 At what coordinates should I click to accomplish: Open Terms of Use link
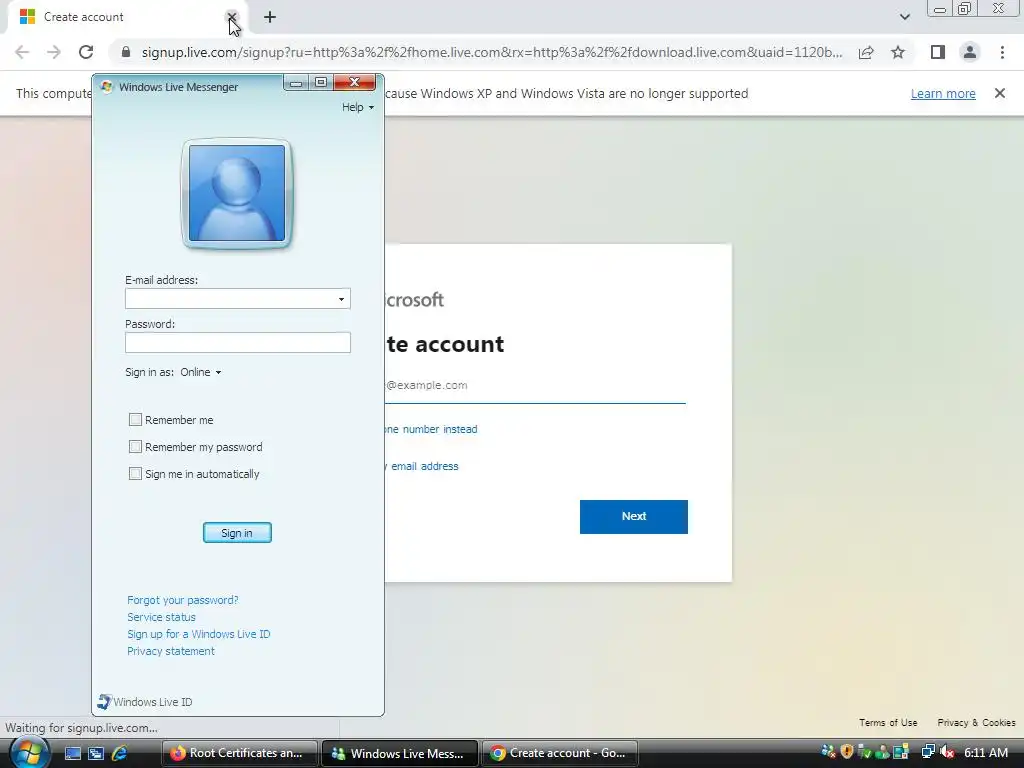point(888,722)
